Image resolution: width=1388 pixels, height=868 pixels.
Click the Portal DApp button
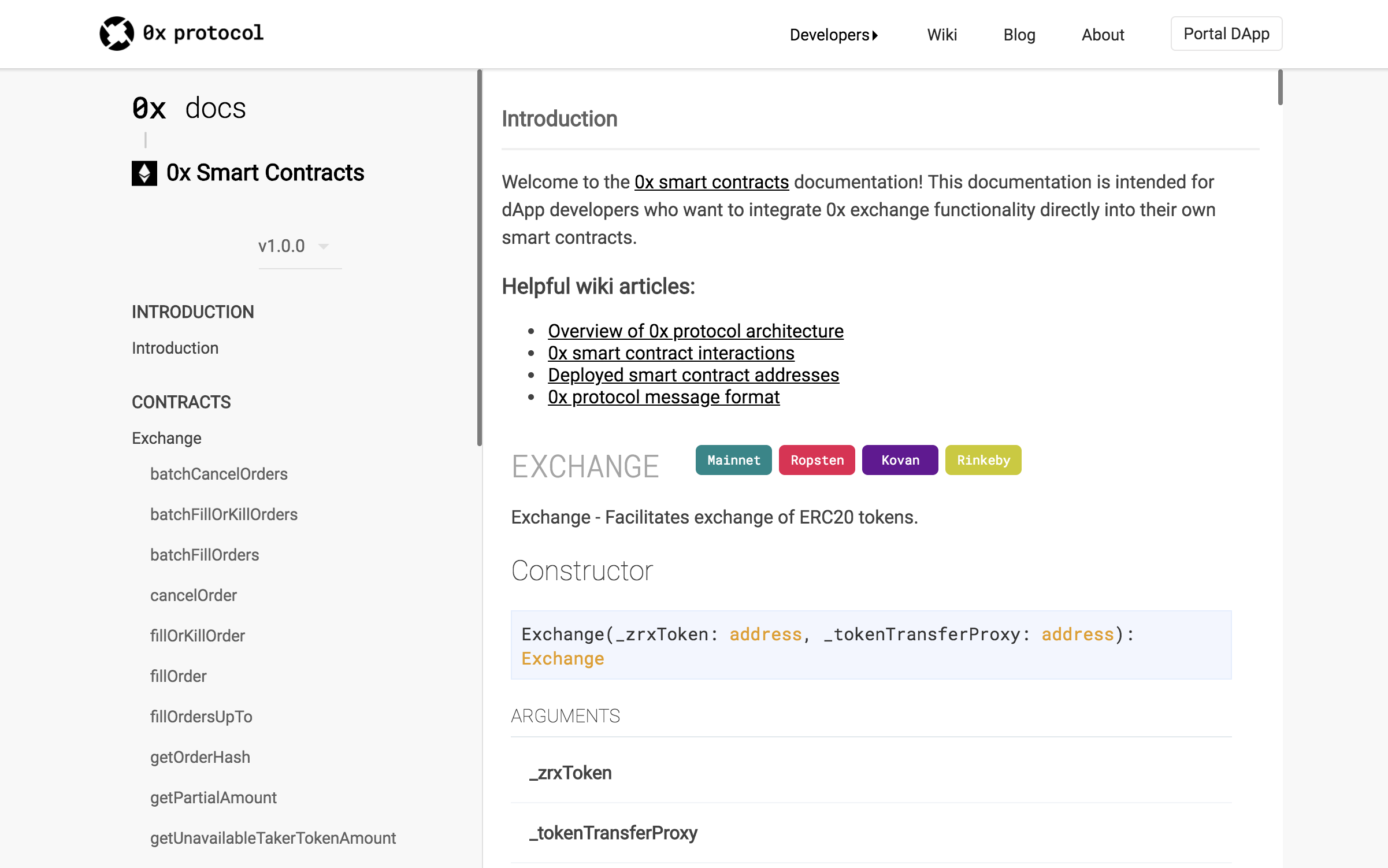[1226, 34]
